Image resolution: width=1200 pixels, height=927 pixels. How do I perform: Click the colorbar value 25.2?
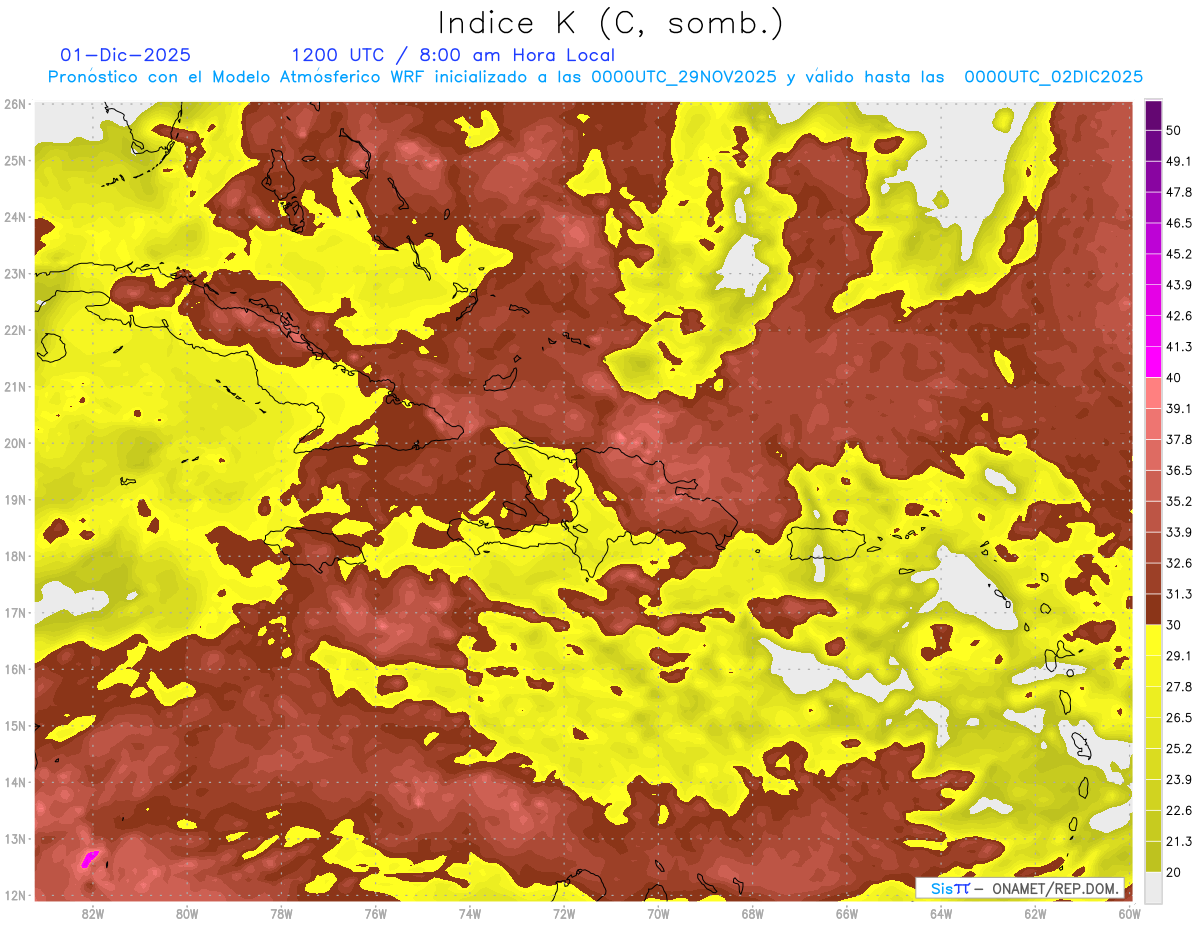coord(1179,749)
